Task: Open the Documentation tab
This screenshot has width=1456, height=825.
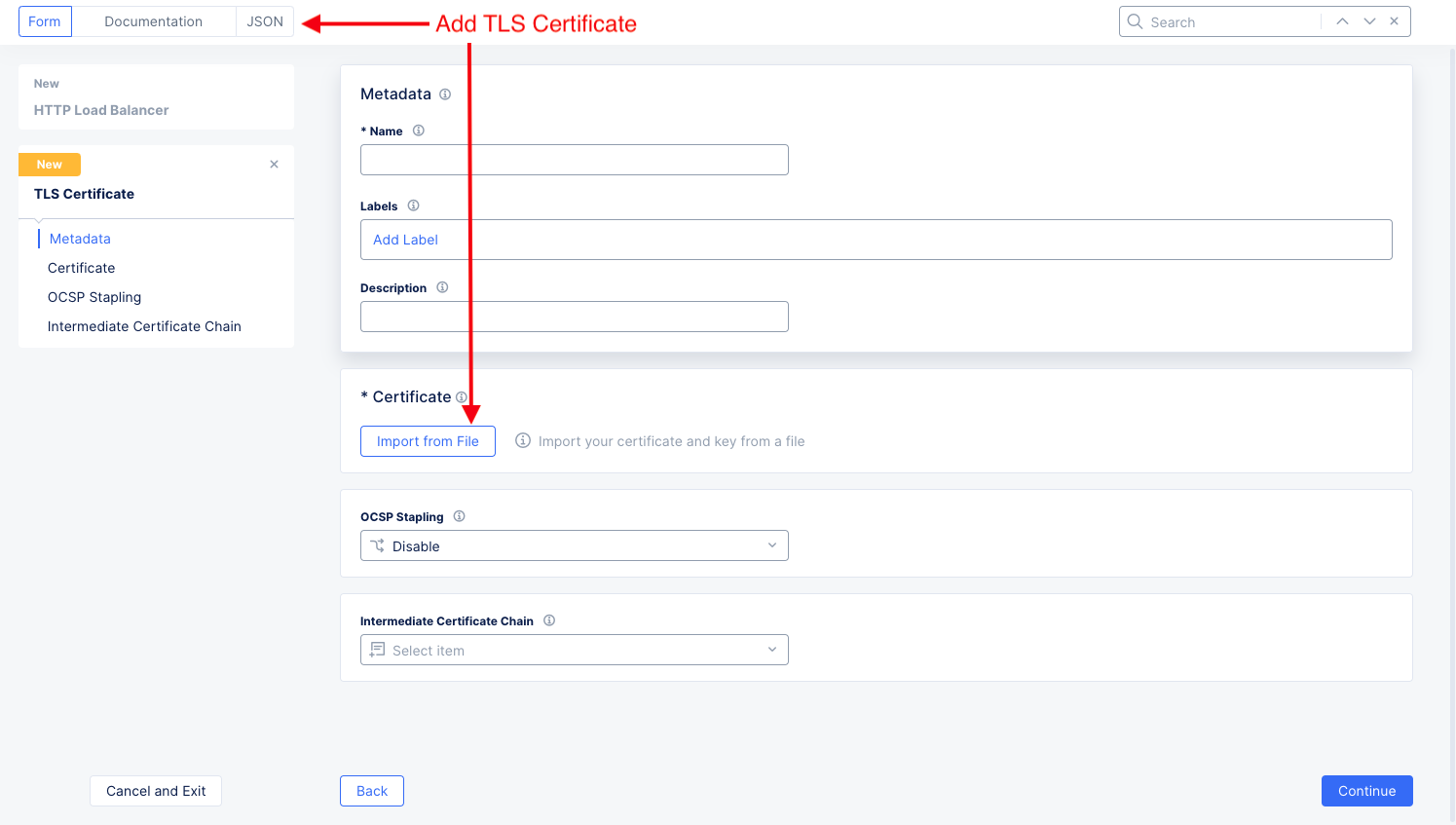Action: point(153,20)
